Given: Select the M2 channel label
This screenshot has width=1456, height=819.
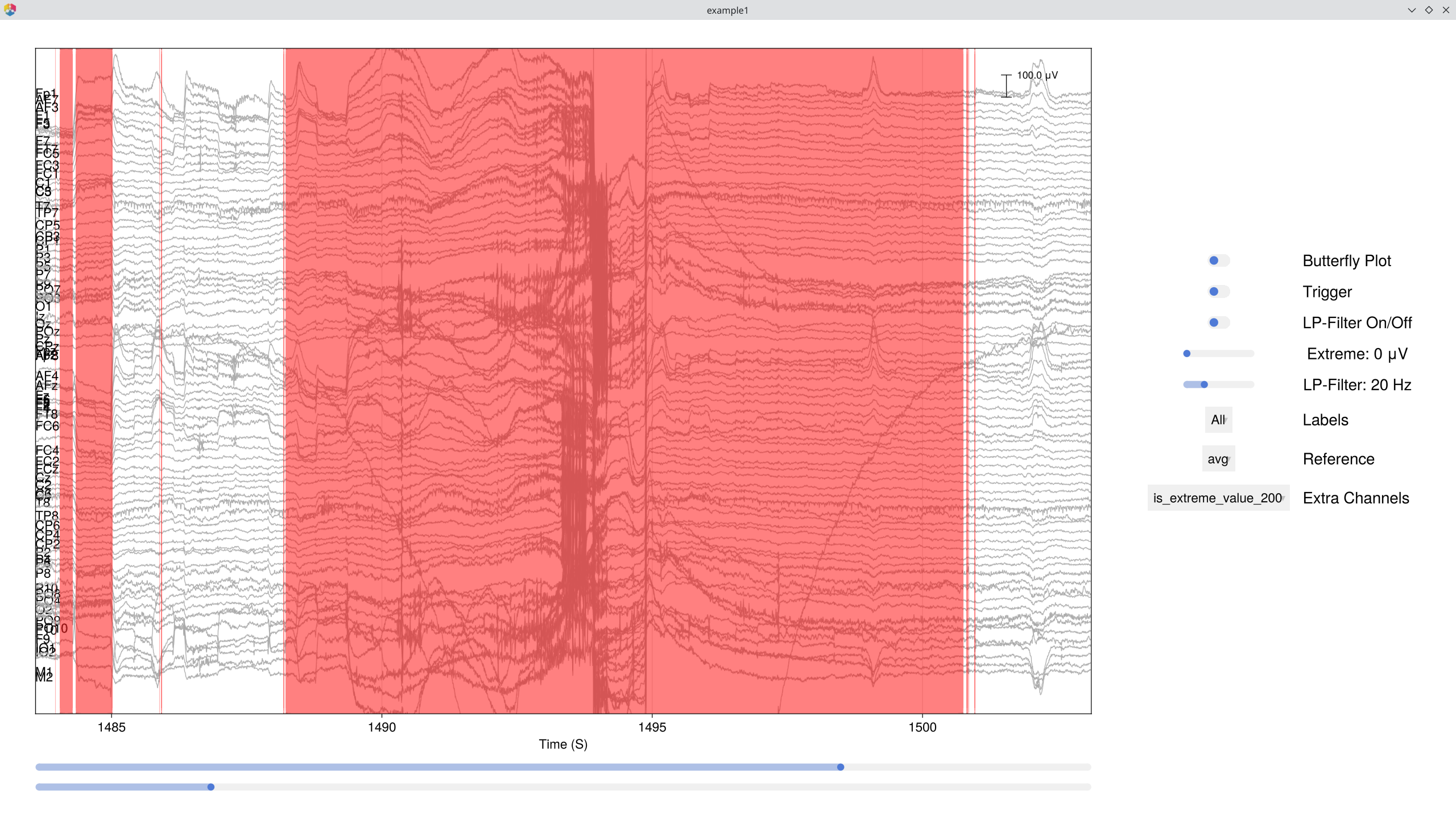Looking at the screenshot, I should pyautogui.click(x=45, y=677).
